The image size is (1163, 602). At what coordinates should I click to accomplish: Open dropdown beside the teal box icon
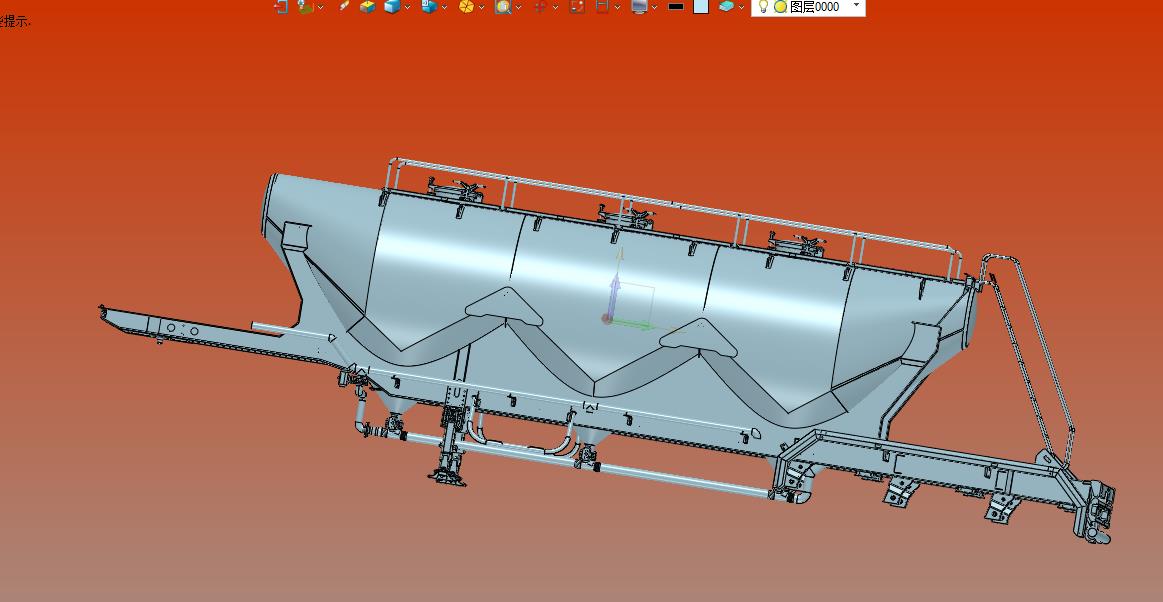(x=741, y=7)
